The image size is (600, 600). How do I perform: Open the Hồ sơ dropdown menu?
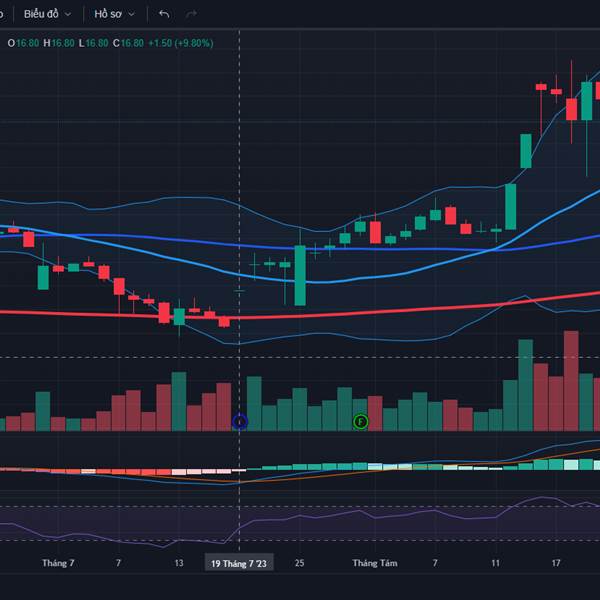pyautogui.click(x=114, y=14)
